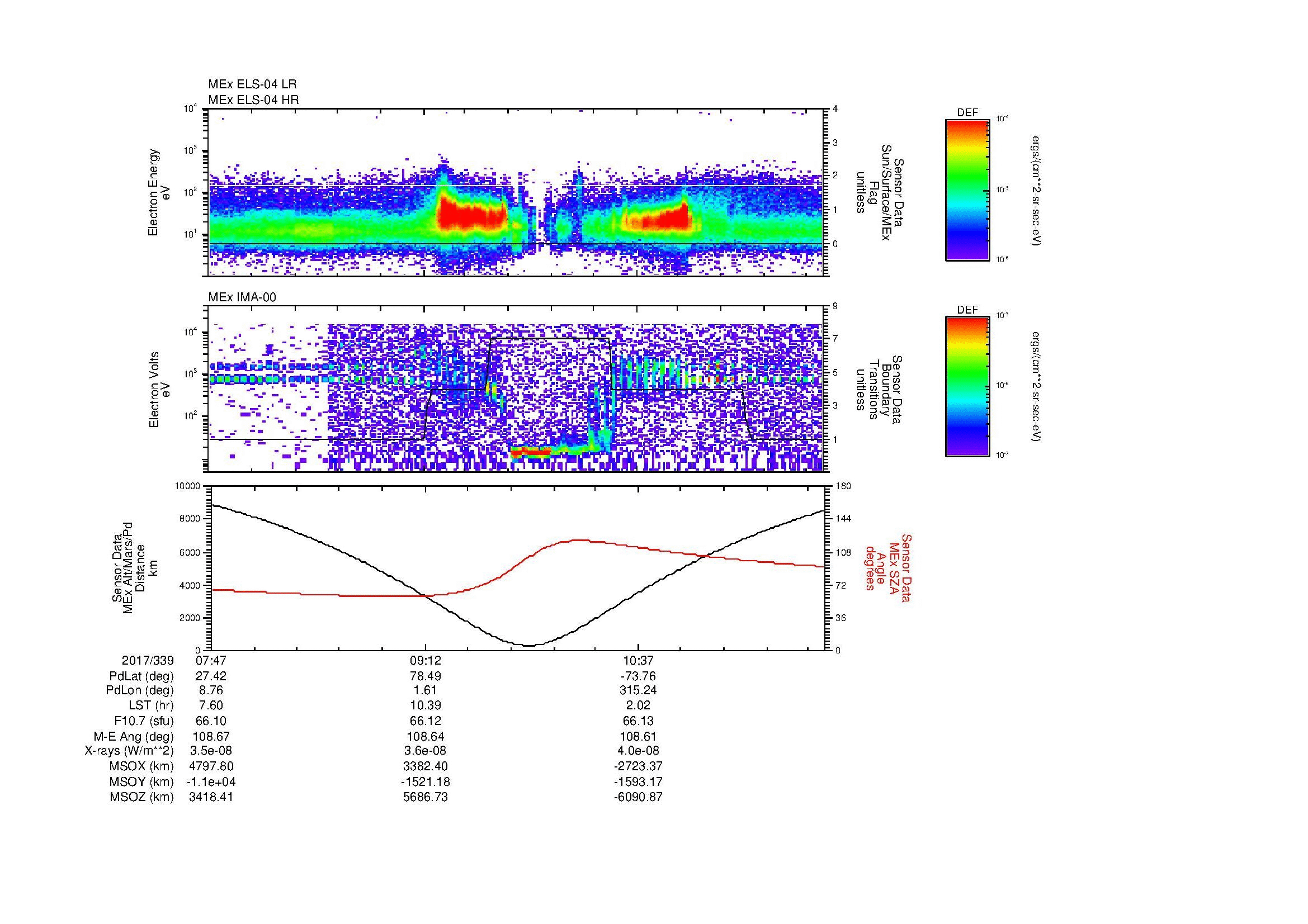Image resolution: width=1308 pixels, height=924 pixels.
Task: Click the '2017/339' date label
Action: pos(148,660)
